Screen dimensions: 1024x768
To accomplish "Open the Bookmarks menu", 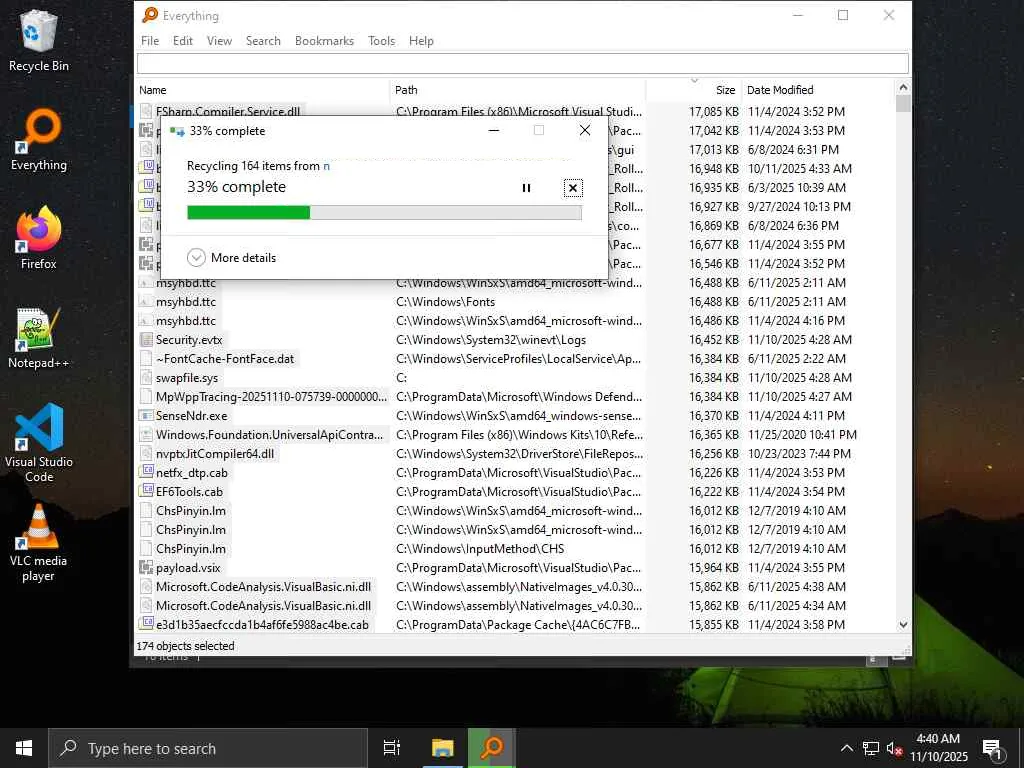I will click(x=325, y=40).
